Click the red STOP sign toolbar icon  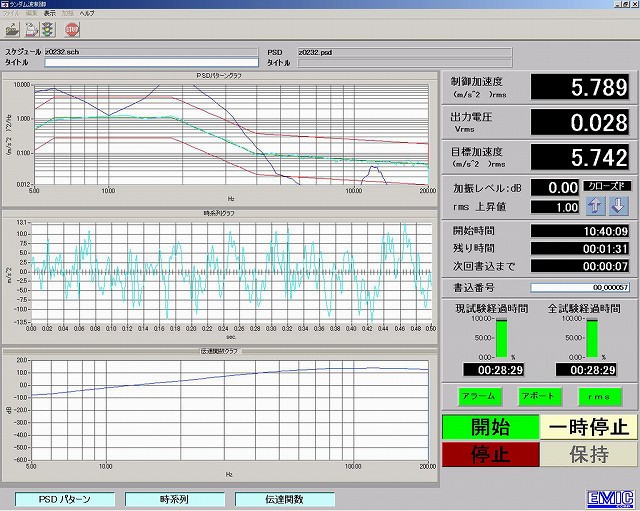pyautogui.click(x=72, y=29)
